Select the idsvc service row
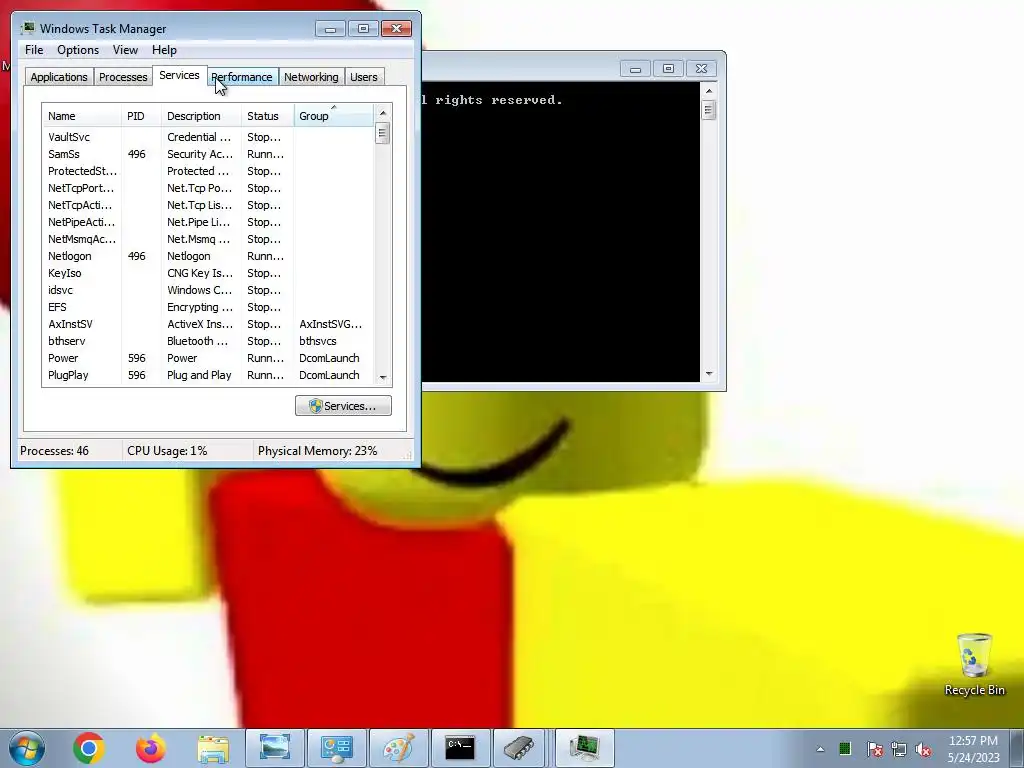This screenshot has width=1024, height=768. (208, 290)
